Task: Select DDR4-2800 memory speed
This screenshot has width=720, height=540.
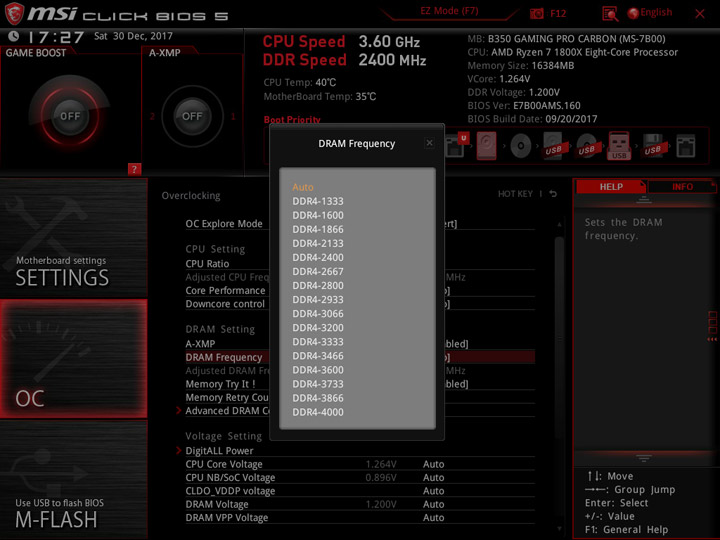Action: click(318, 286)
